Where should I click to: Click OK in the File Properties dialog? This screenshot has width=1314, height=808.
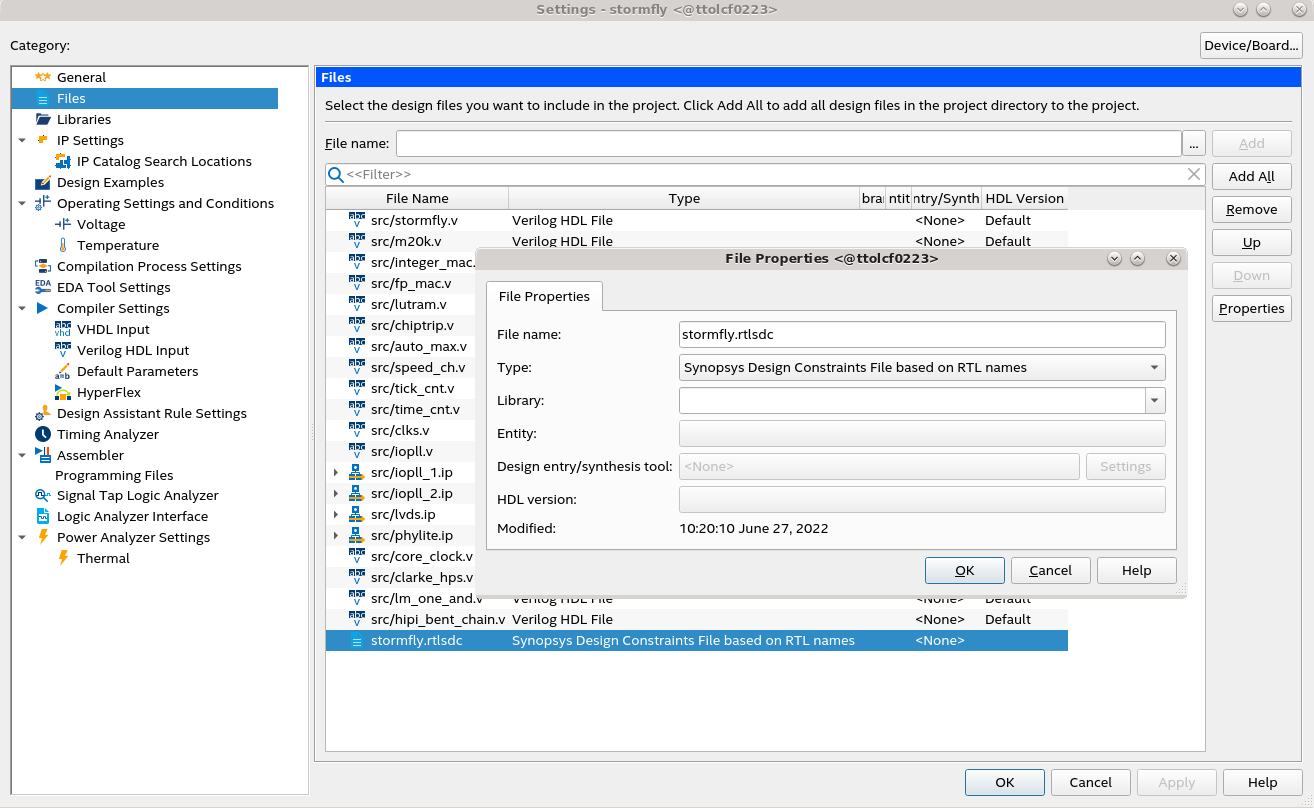(x=963, y=570)
